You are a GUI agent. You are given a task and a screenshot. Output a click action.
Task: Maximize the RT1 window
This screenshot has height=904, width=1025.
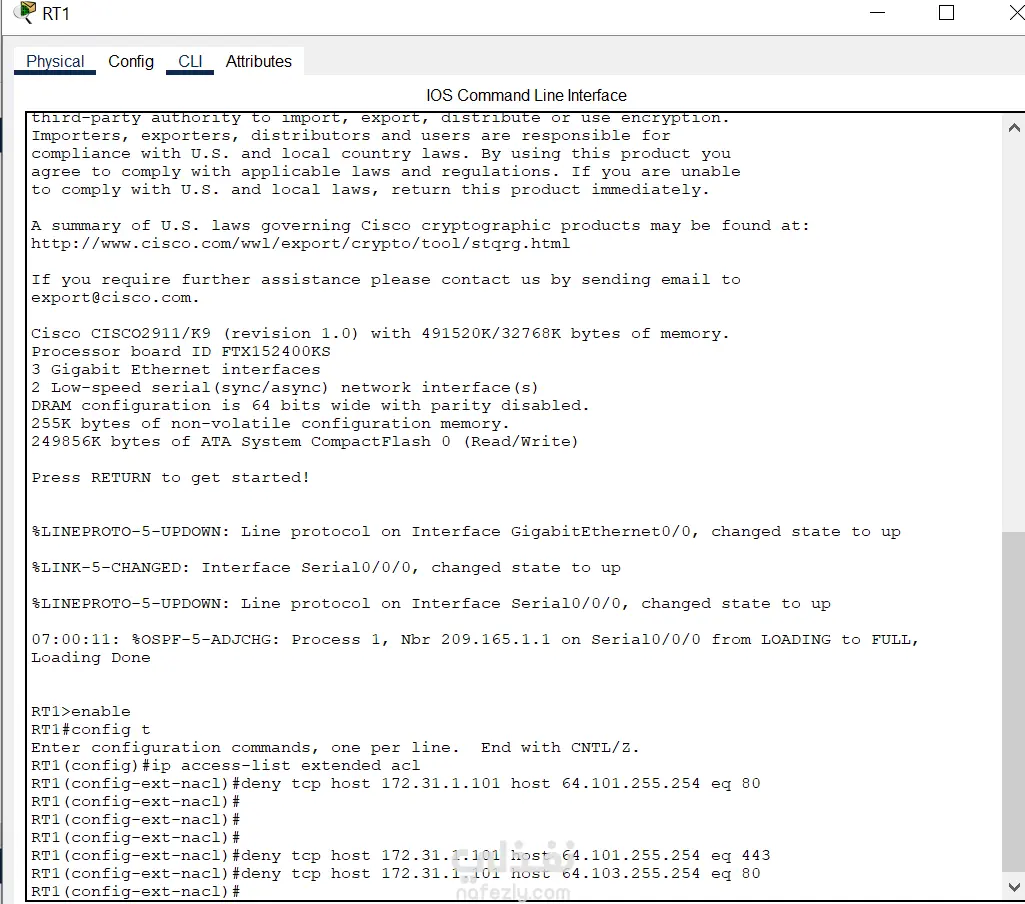click(946, 12)
